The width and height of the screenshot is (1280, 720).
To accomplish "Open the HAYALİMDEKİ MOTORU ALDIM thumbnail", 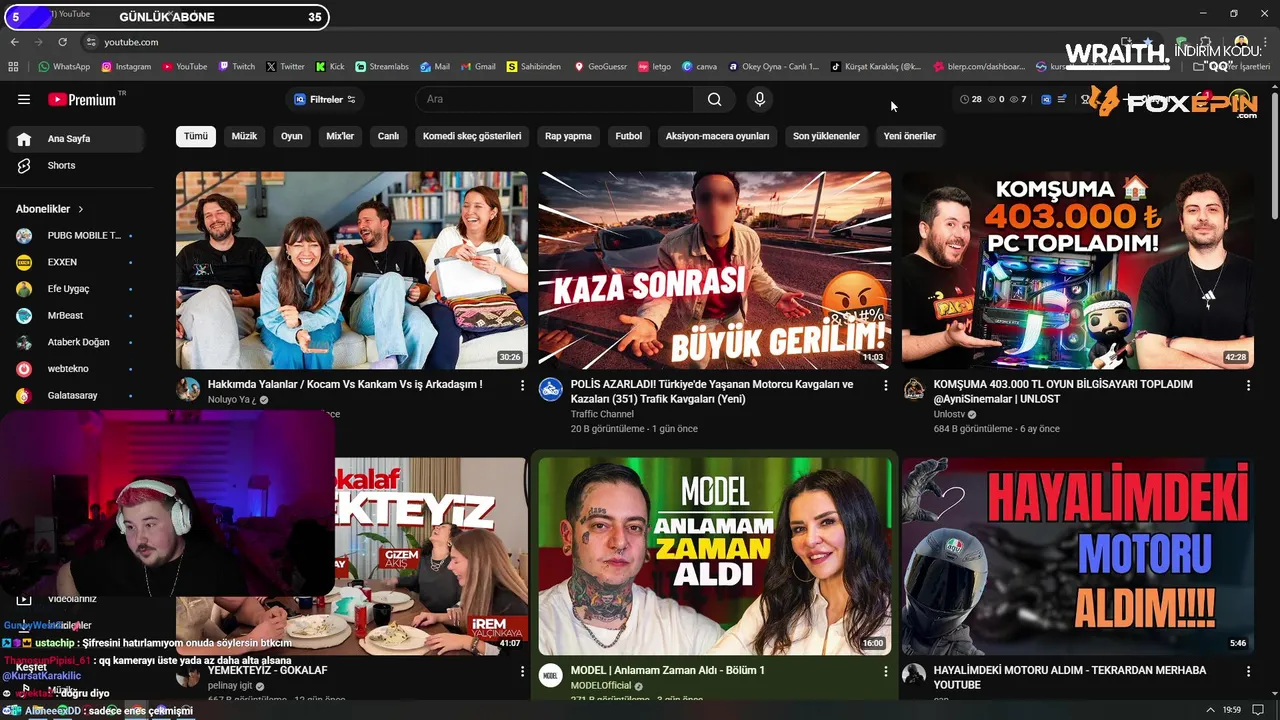I will pyautogui.click(x=1077, y=556).
